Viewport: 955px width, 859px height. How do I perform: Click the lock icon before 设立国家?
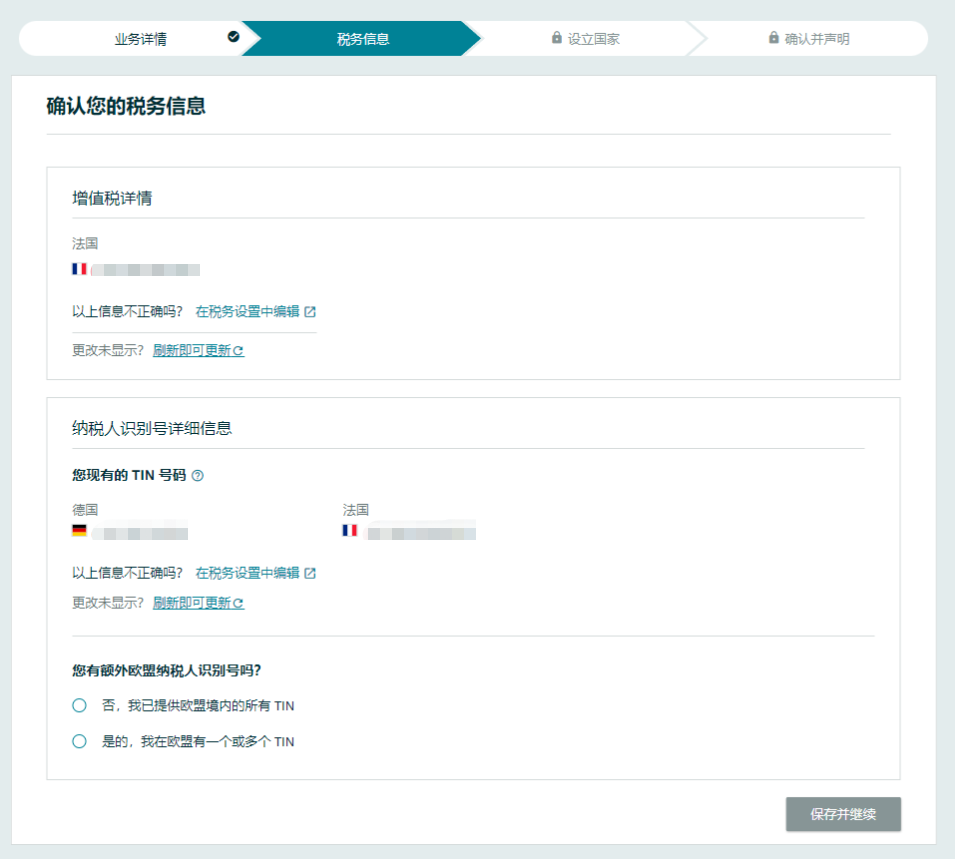(x=557, y=38)
